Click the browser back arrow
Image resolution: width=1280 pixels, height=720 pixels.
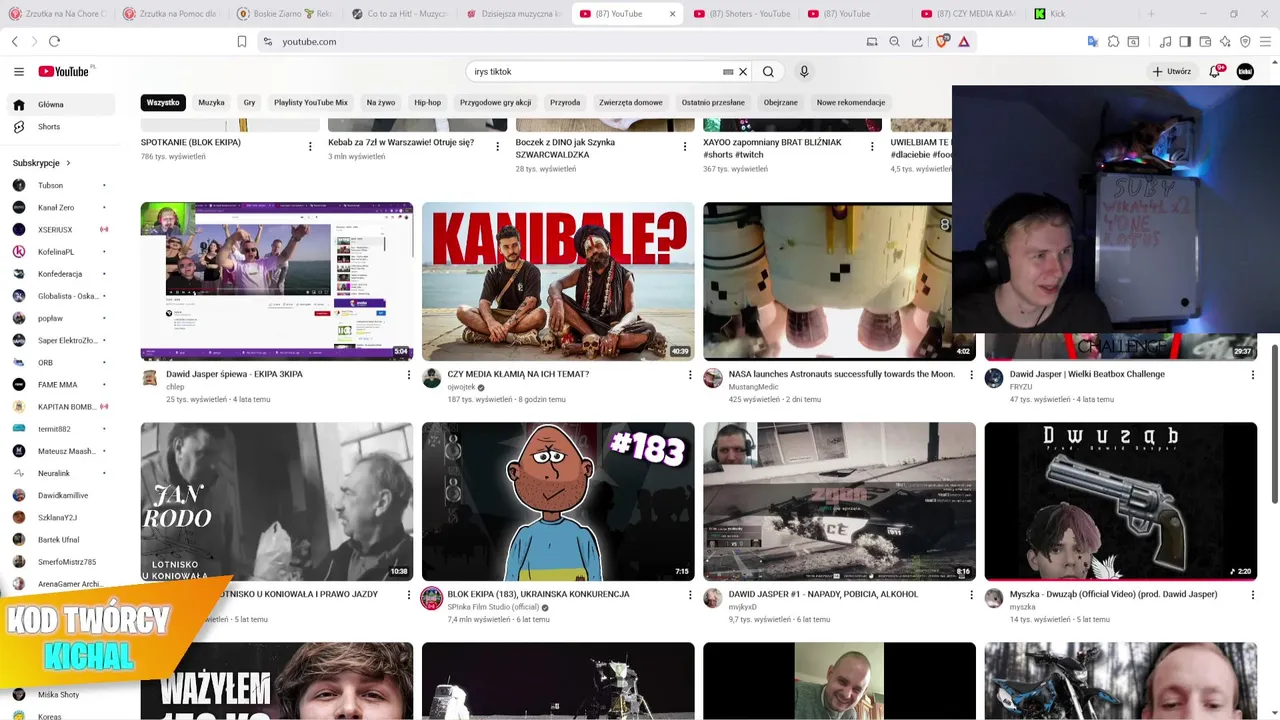15,41
